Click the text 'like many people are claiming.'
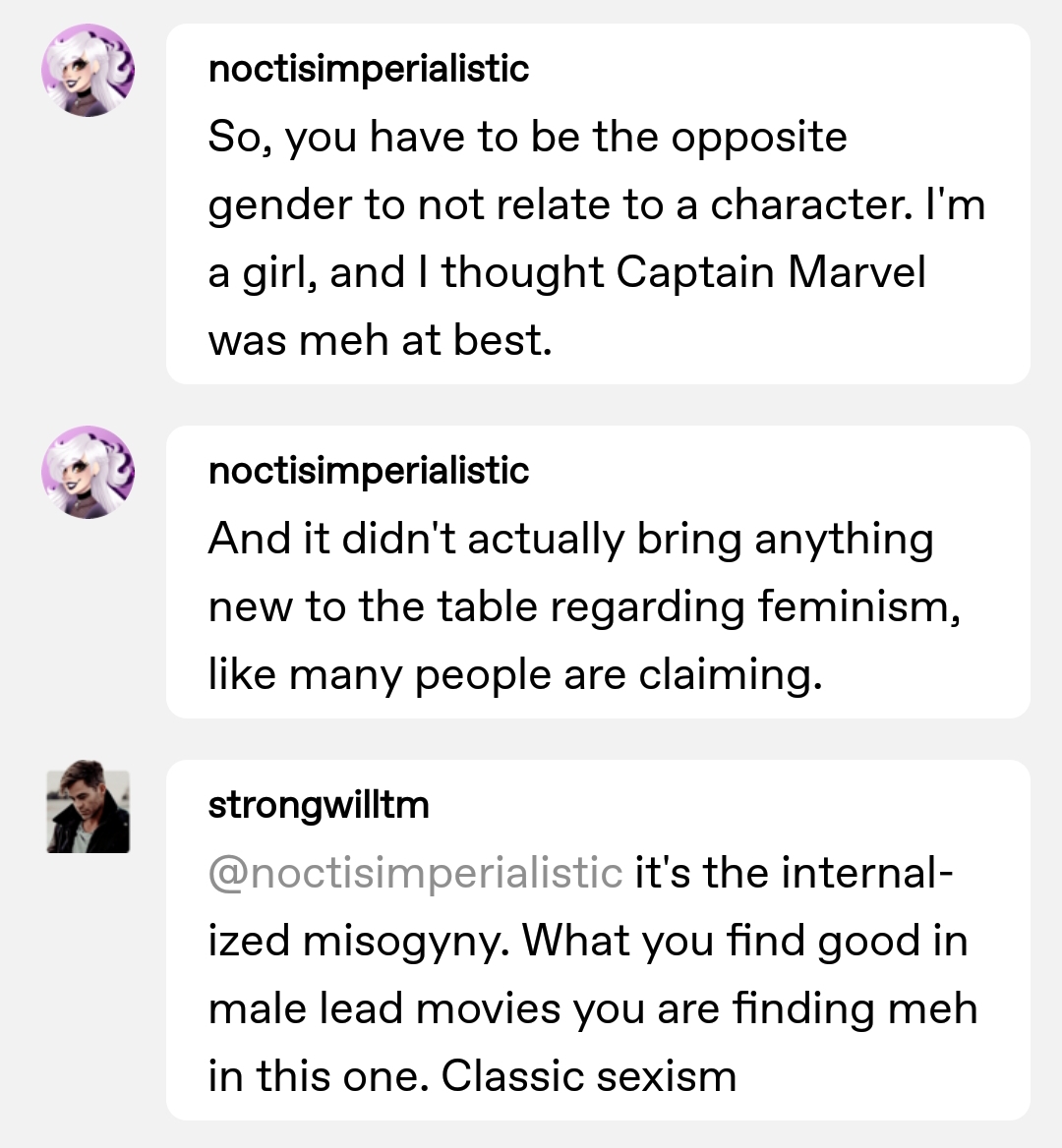The image size is (1062, 1148). 515,674
